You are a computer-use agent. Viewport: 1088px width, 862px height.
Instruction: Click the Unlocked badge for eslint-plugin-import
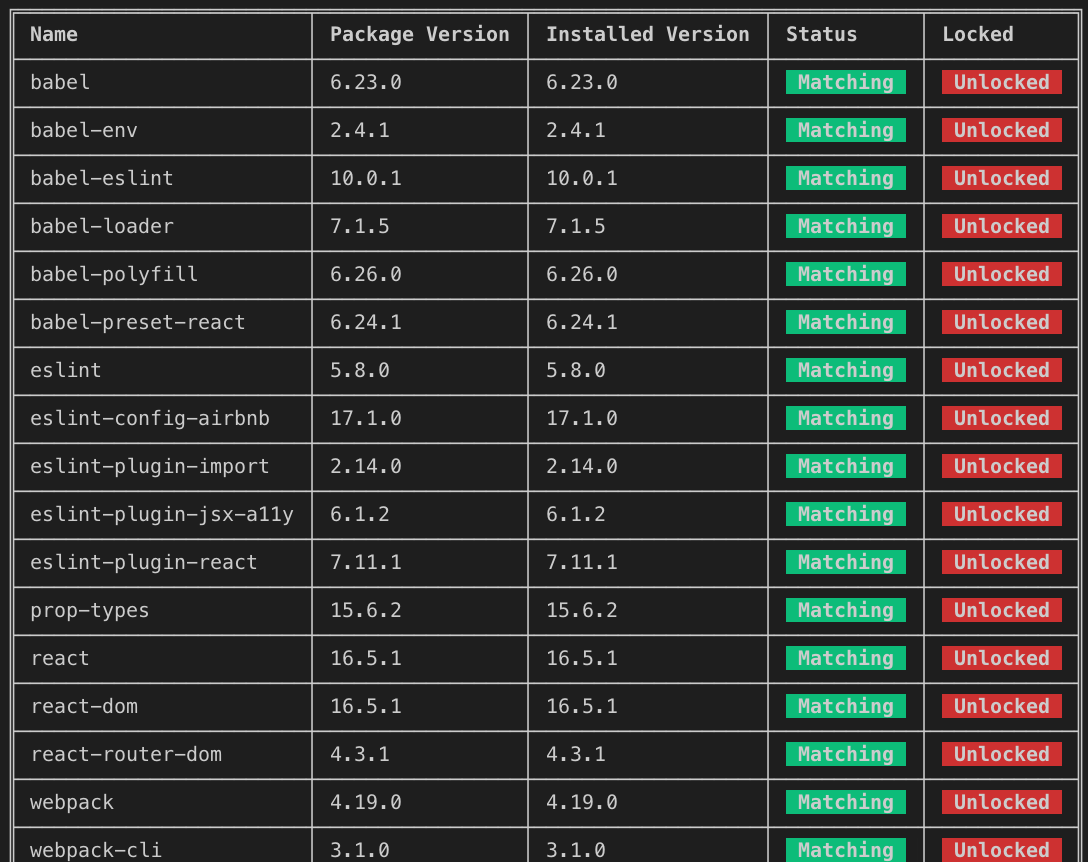(x=1002, y=466)
